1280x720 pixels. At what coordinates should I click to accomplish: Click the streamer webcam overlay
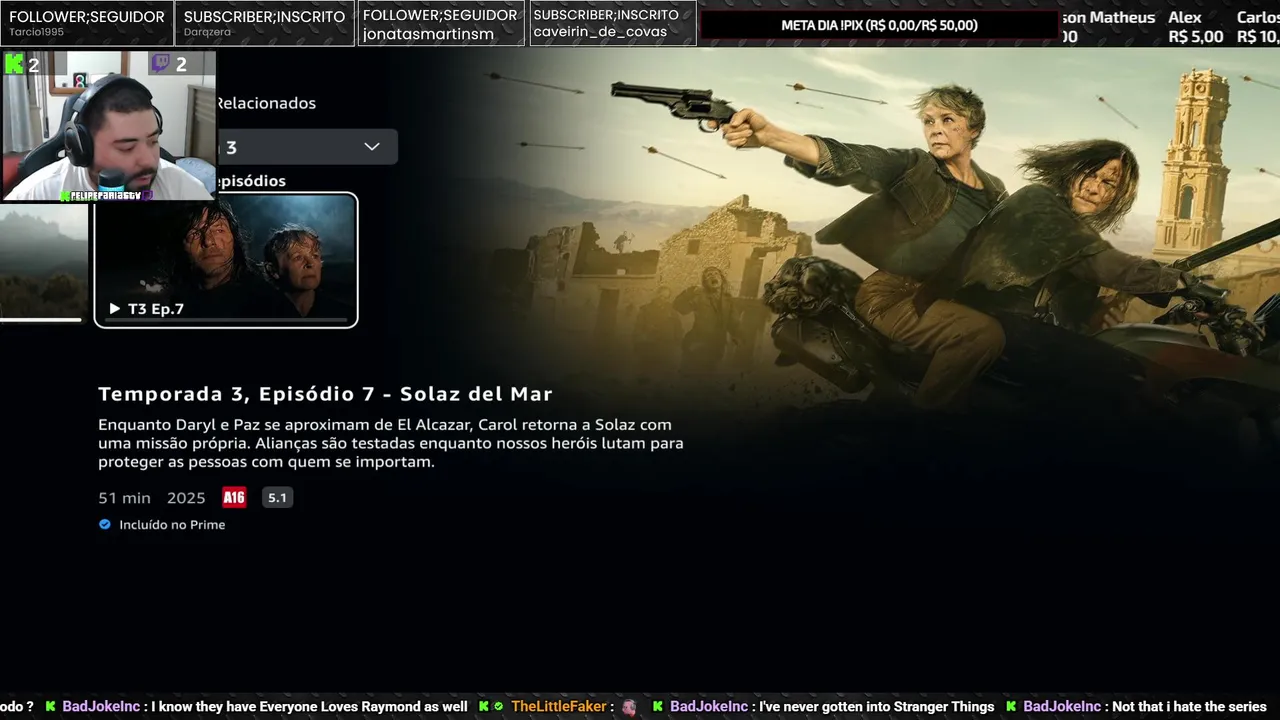108,126
